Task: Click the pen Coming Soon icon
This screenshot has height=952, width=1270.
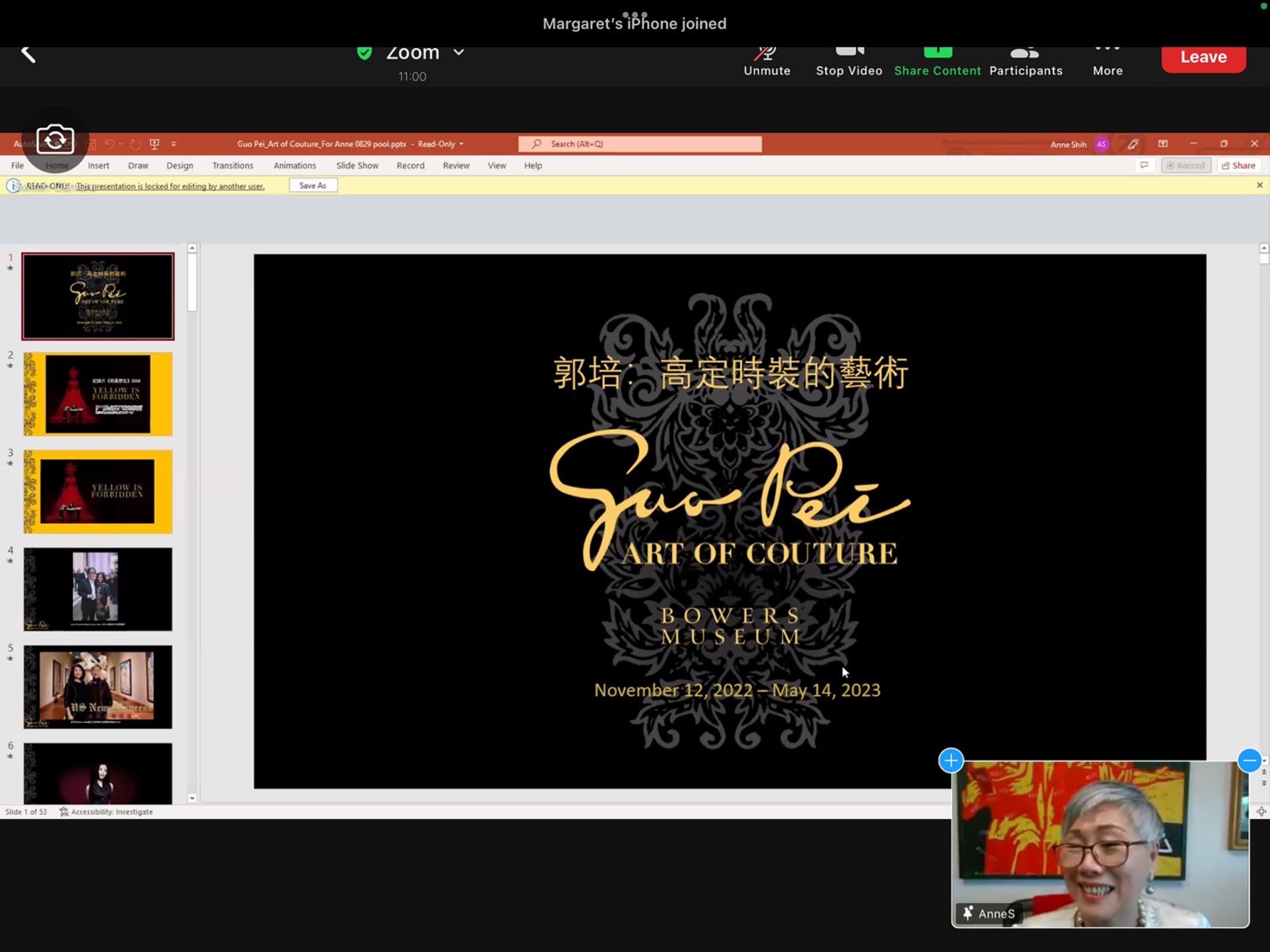Action: coord(1132,144)
